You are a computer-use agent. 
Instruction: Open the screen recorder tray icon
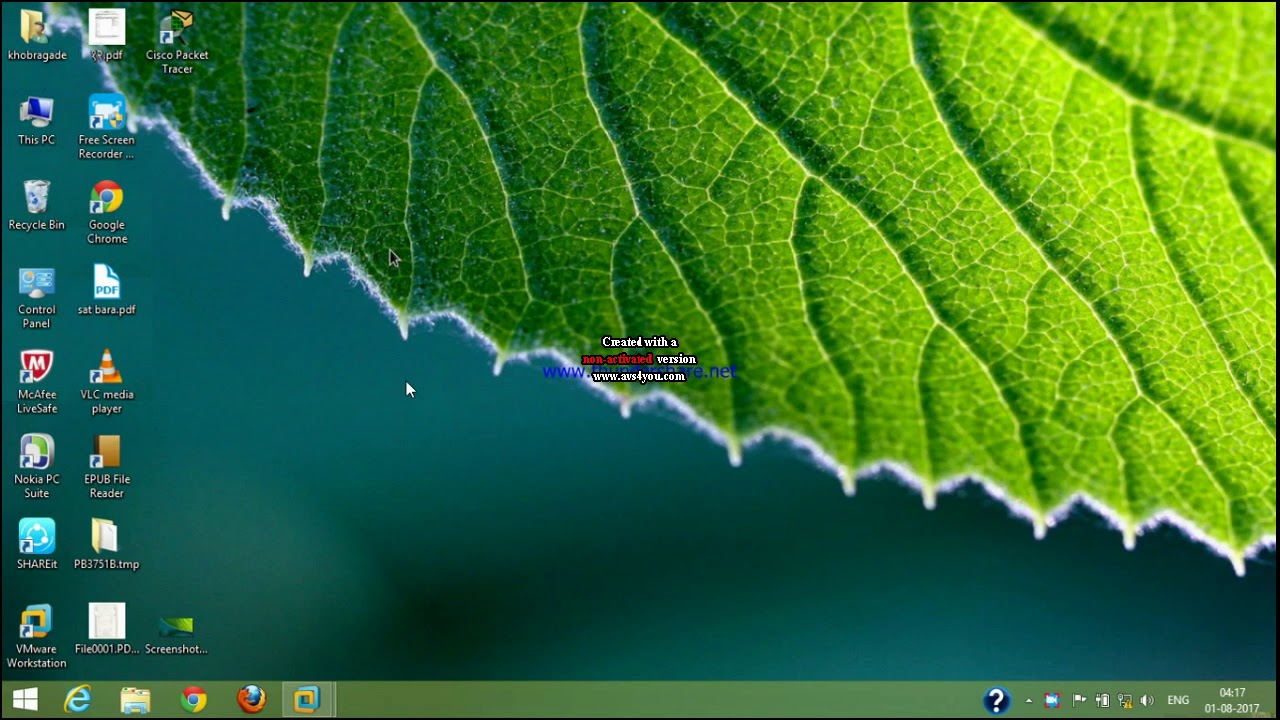coord(1052,701)
